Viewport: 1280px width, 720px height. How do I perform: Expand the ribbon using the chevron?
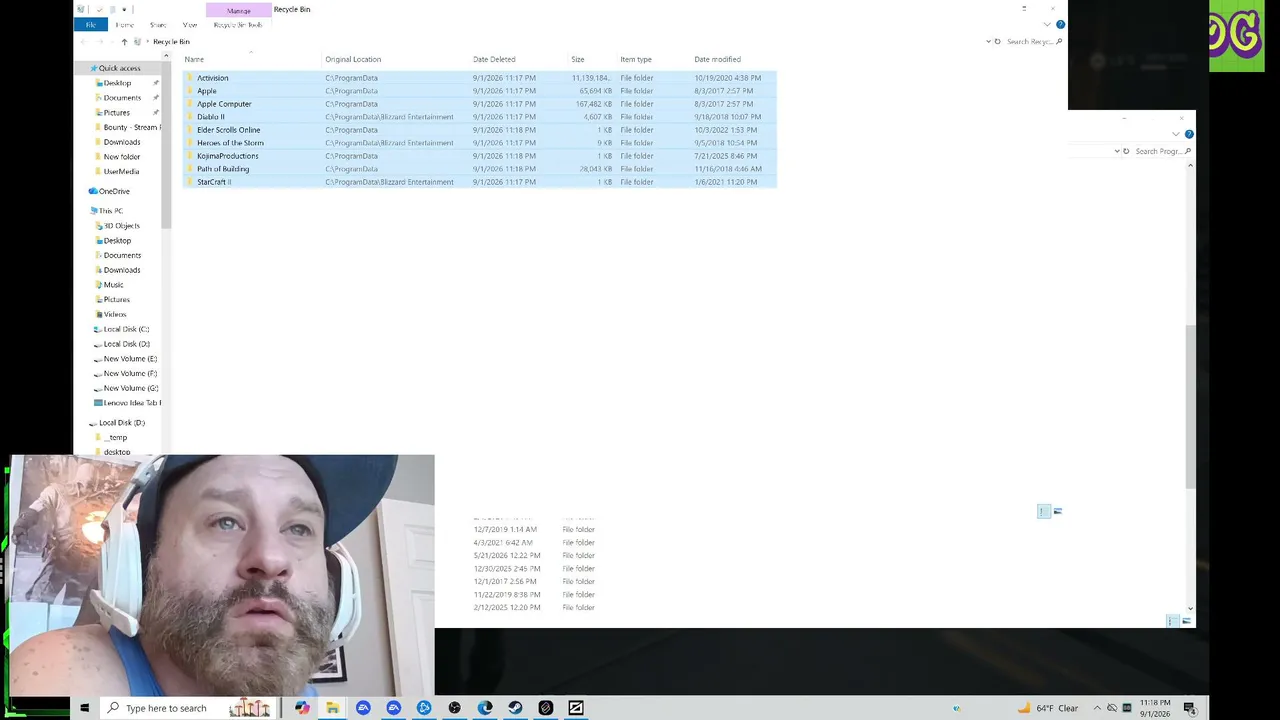[x=1047, y=25]
